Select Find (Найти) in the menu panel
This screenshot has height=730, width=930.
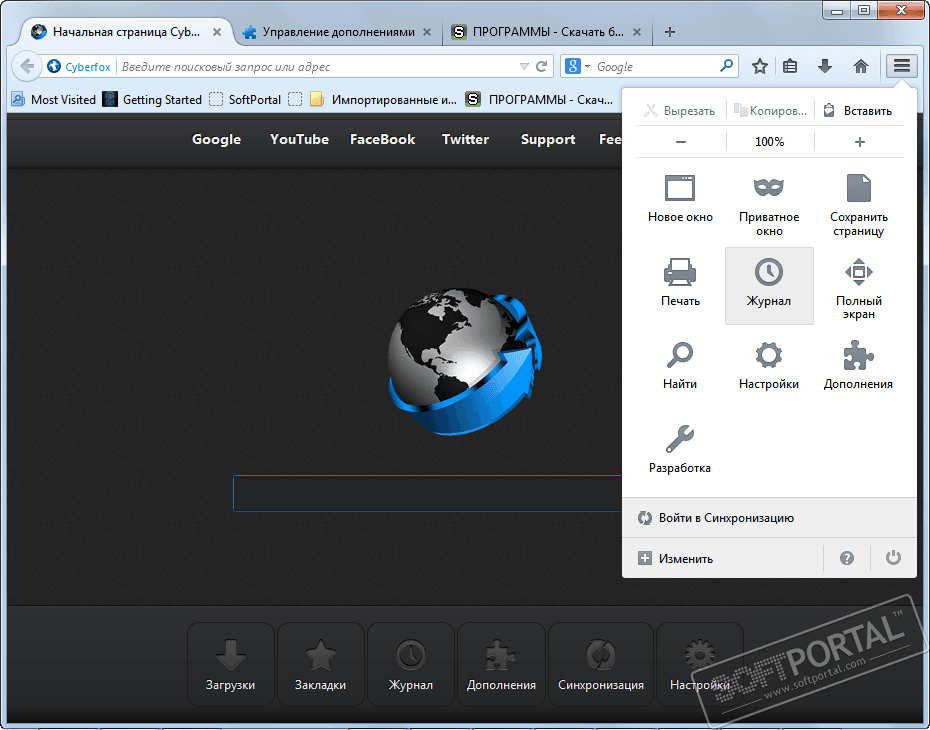680,366
